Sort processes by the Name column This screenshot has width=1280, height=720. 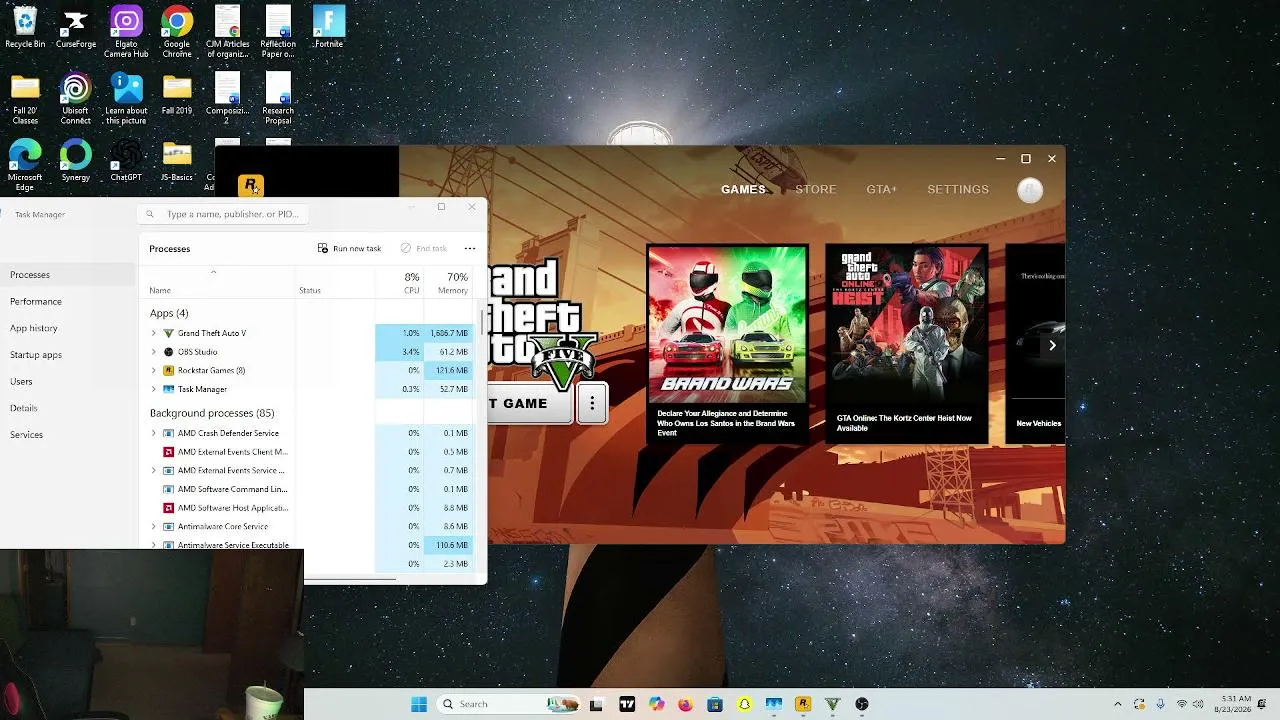coord(218,283)
